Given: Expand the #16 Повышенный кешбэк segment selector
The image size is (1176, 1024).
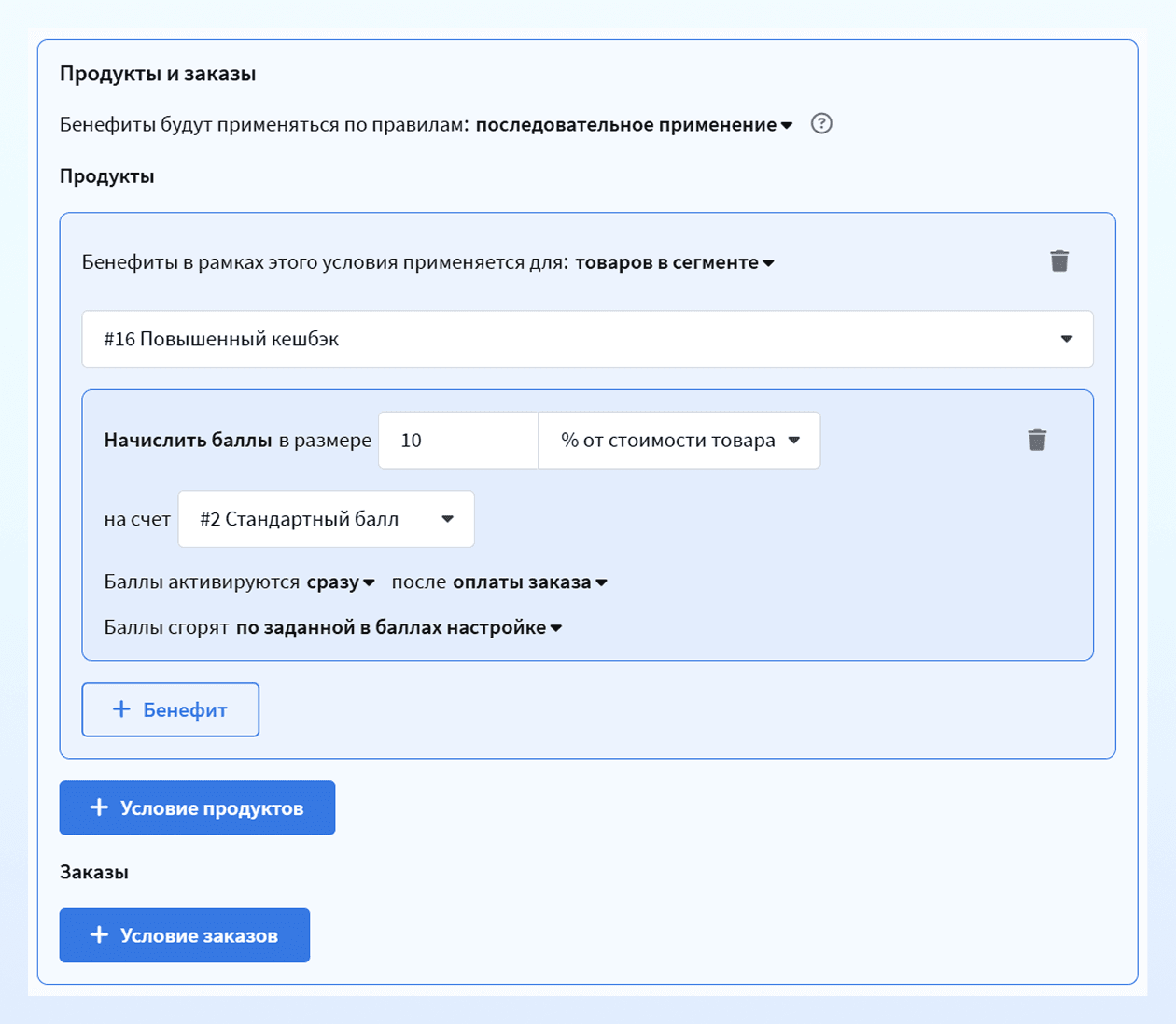Looking at the screenshot, I should click(x=587, y=339).
